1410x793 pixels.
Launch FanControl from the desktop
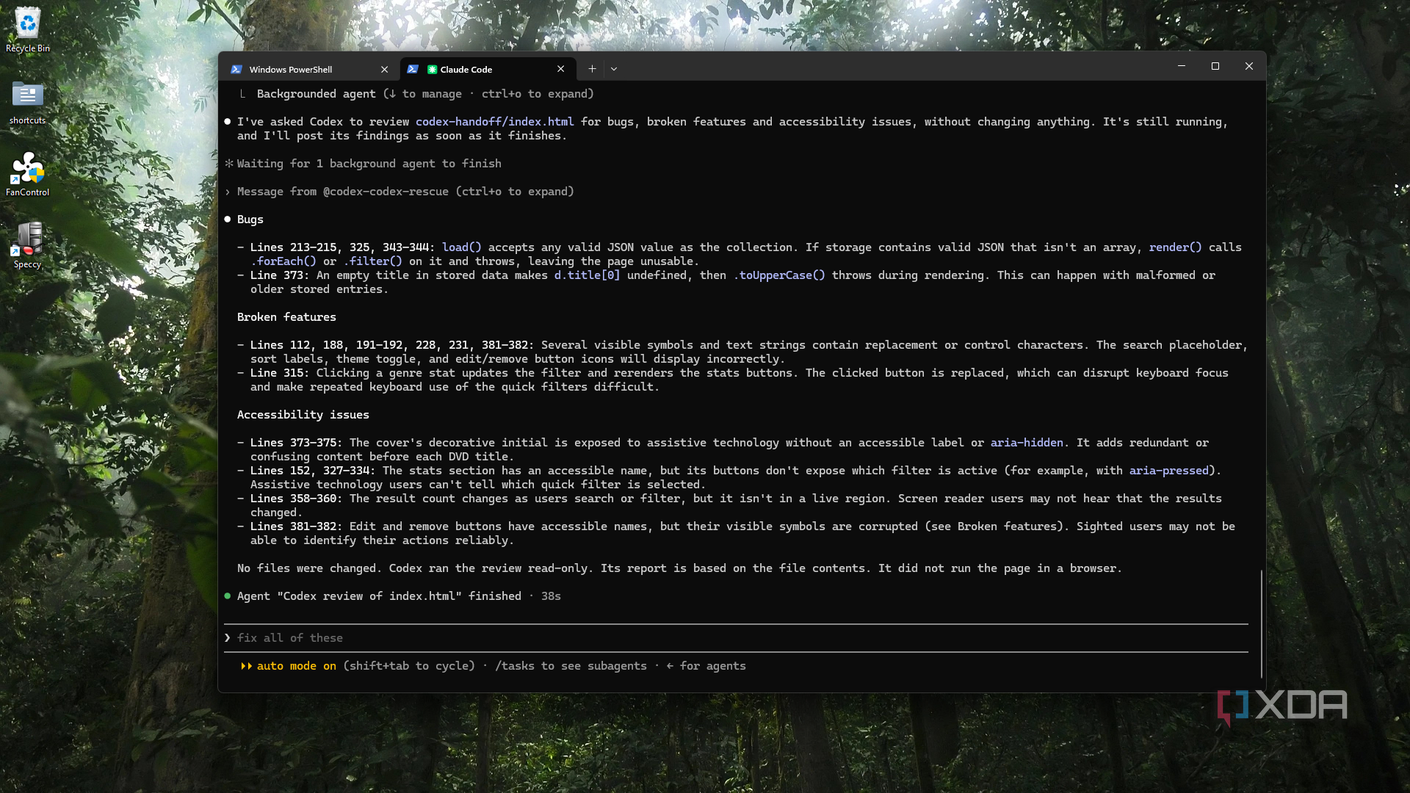click(27, 174)
